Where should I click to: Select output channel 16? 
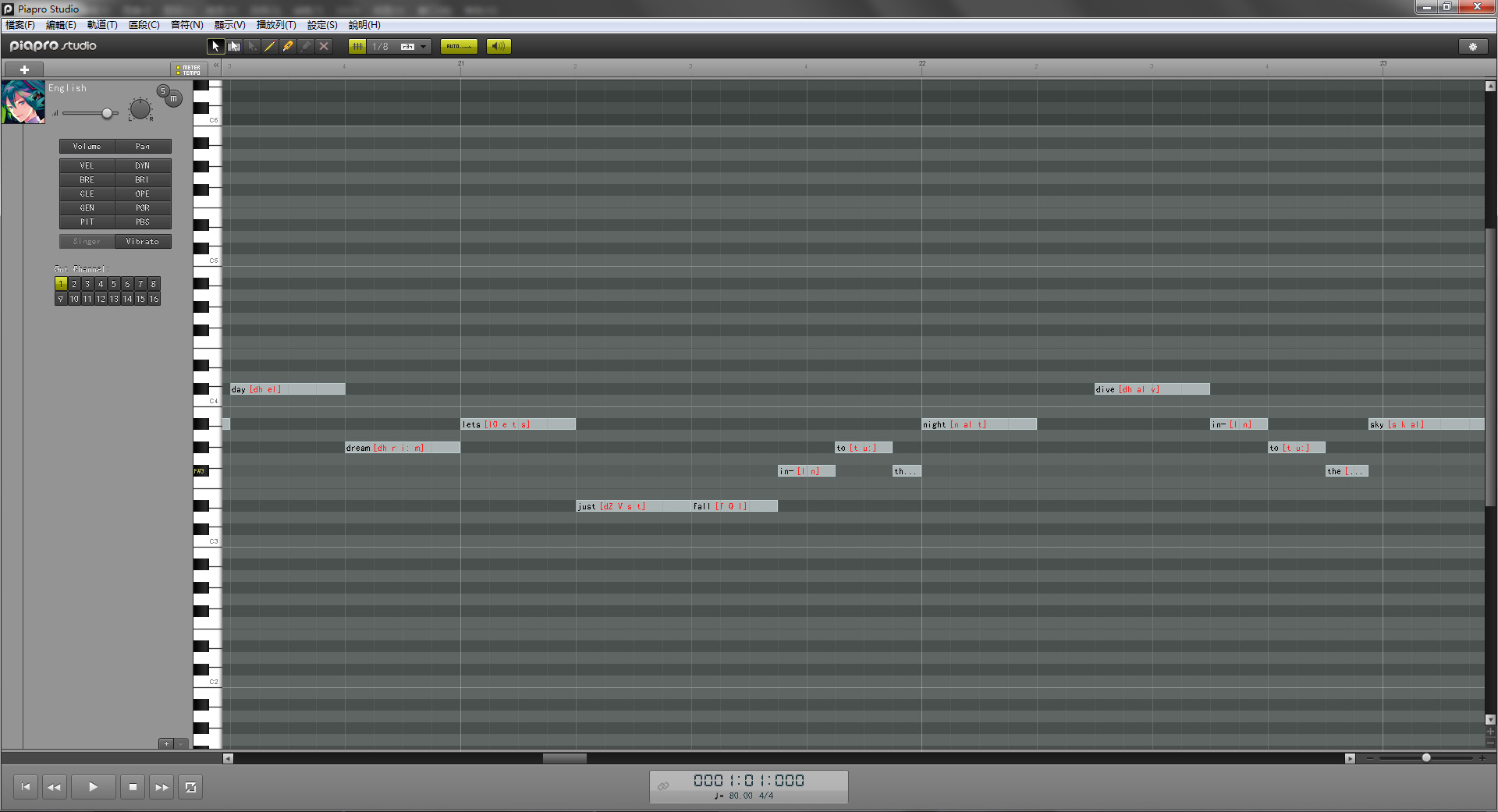point(154,299)
